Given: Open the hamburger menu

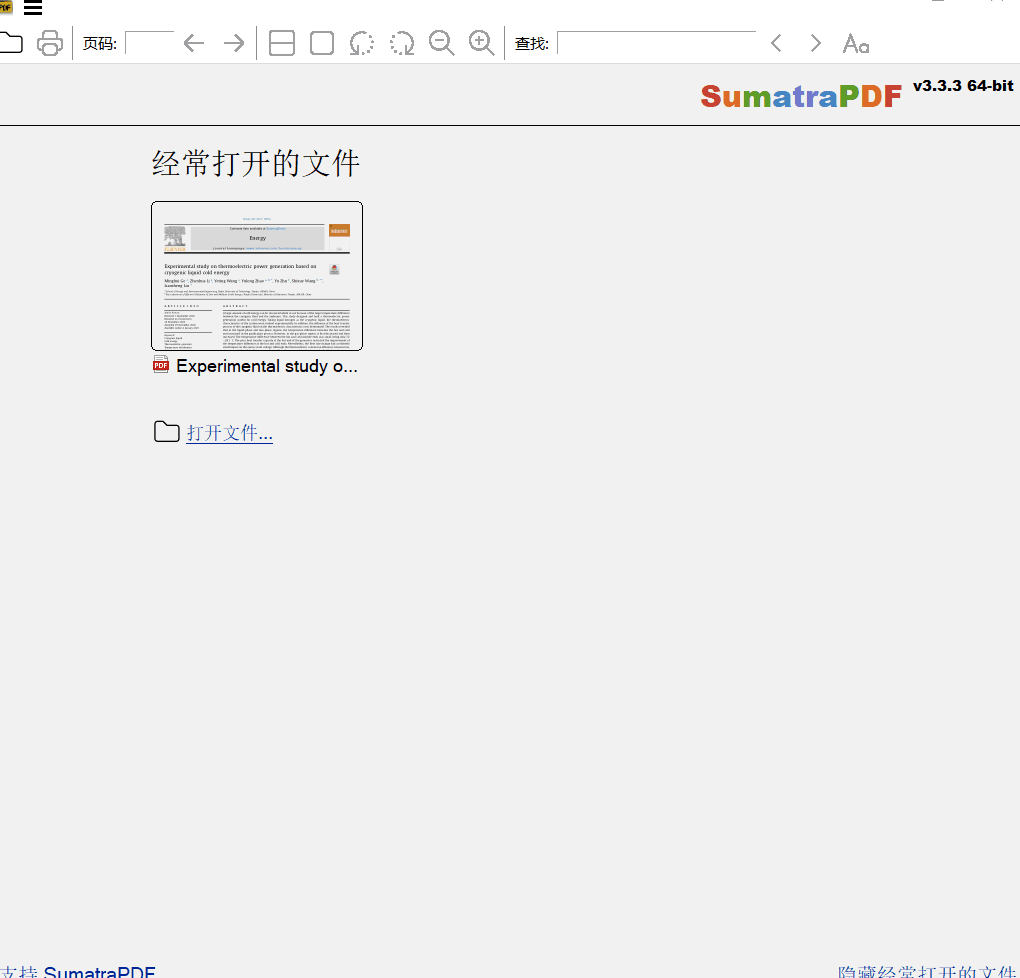Looking at the screenshot, I should coord(33,8).
